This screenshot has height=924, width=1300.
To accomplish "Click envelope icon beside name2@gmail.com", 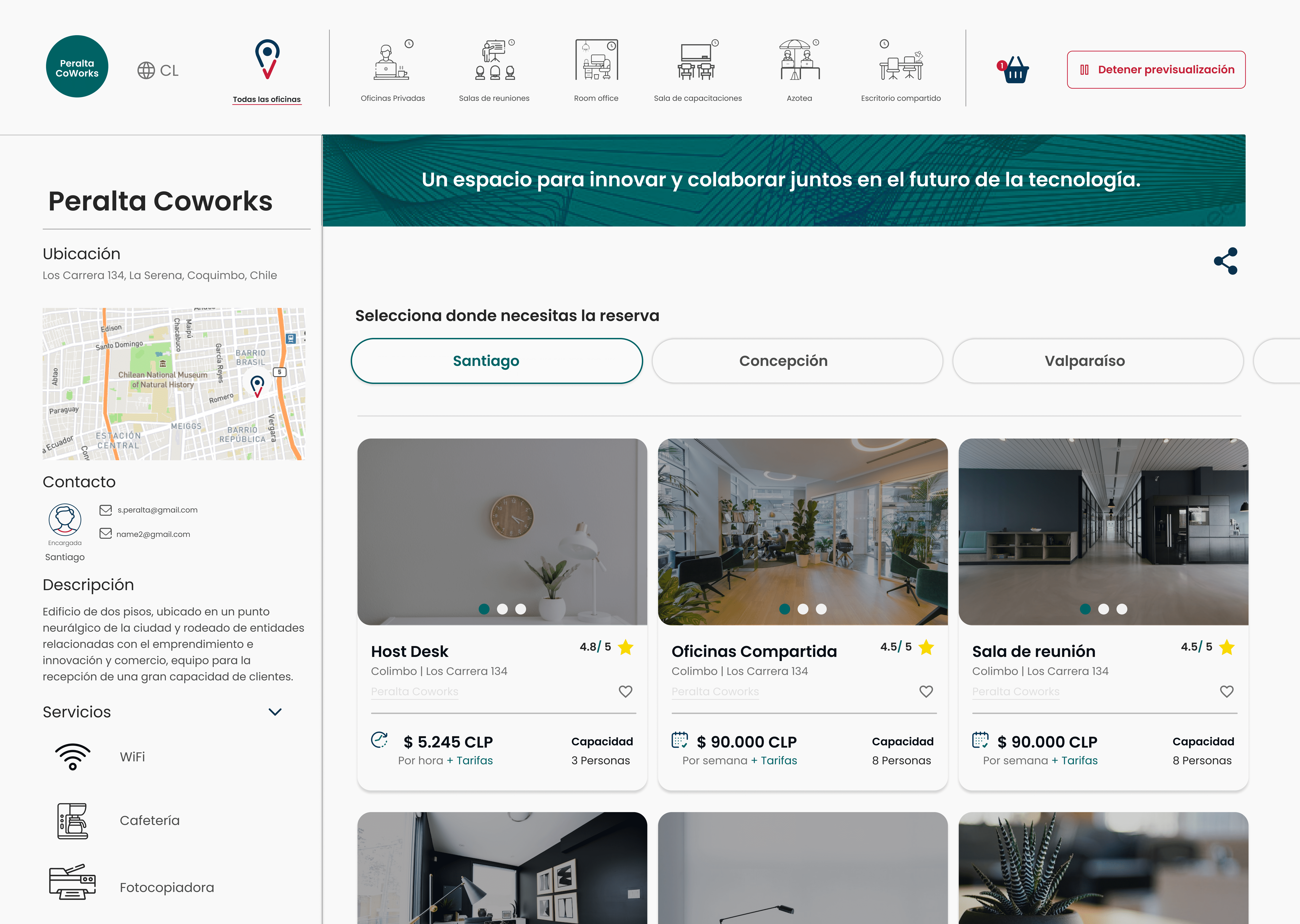I will click(105, 533).
